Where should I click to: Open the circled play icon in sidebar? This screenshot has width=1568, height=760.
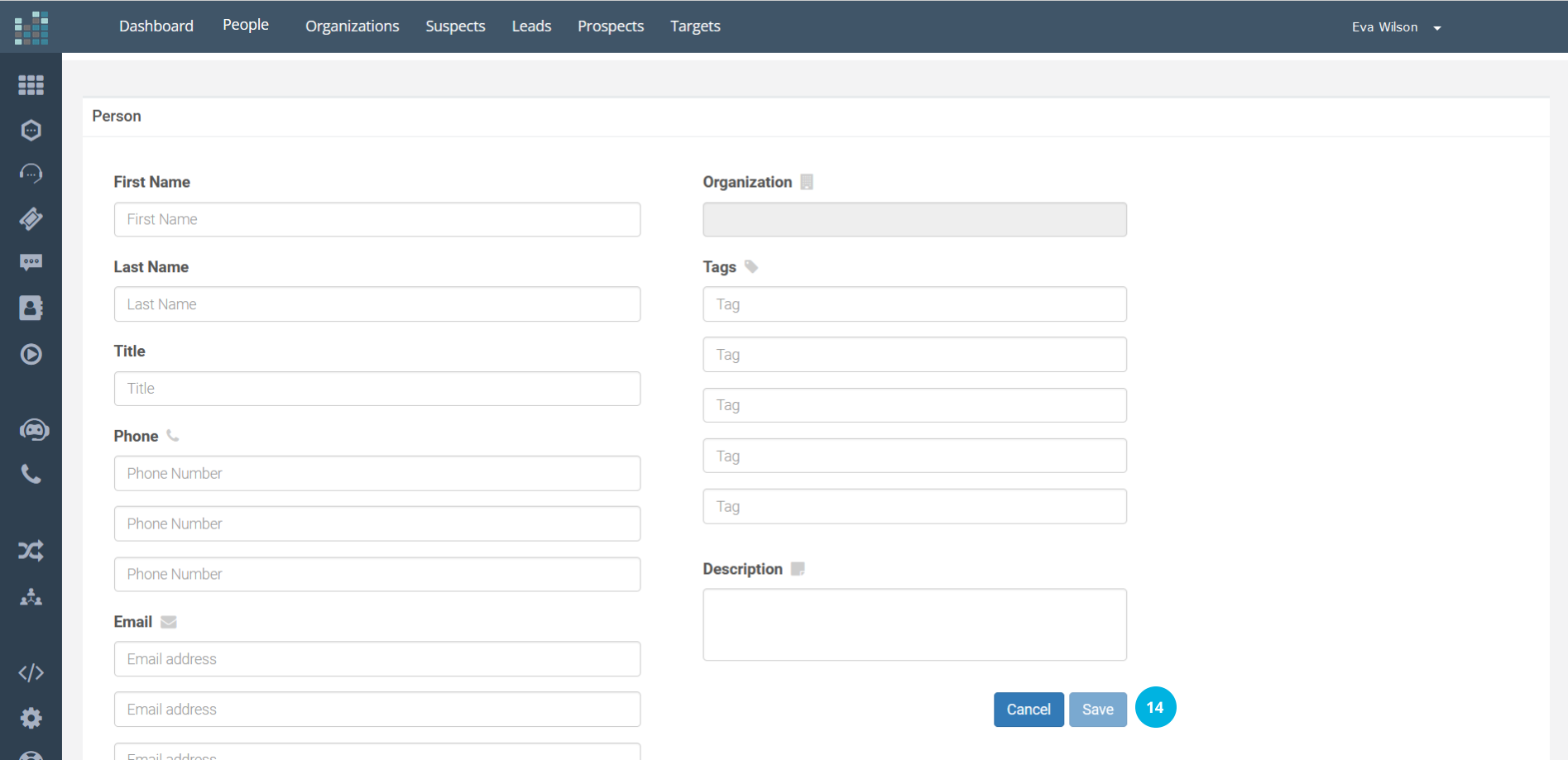pos(31,354)
